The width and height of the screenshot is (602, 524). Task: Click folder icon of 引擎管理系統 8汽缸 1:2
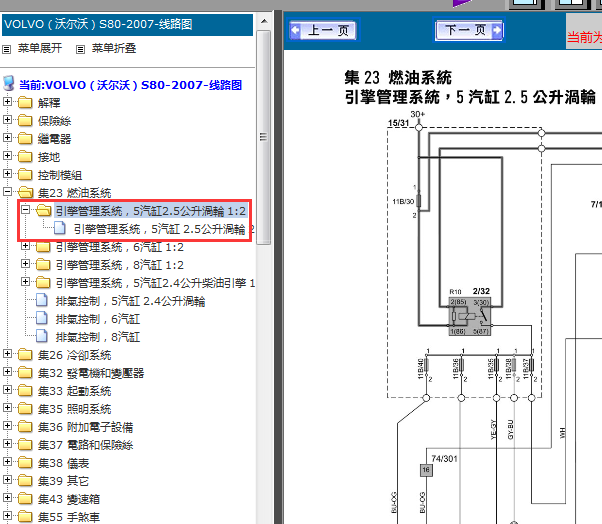(x=43, y=265)
